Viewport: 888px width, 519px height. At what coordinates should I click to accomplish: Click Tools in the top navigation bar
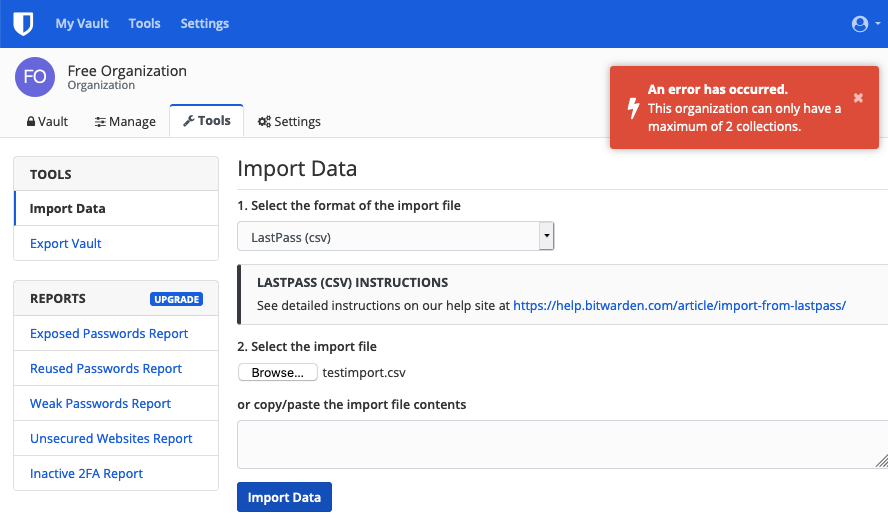(x=144, y=23)
